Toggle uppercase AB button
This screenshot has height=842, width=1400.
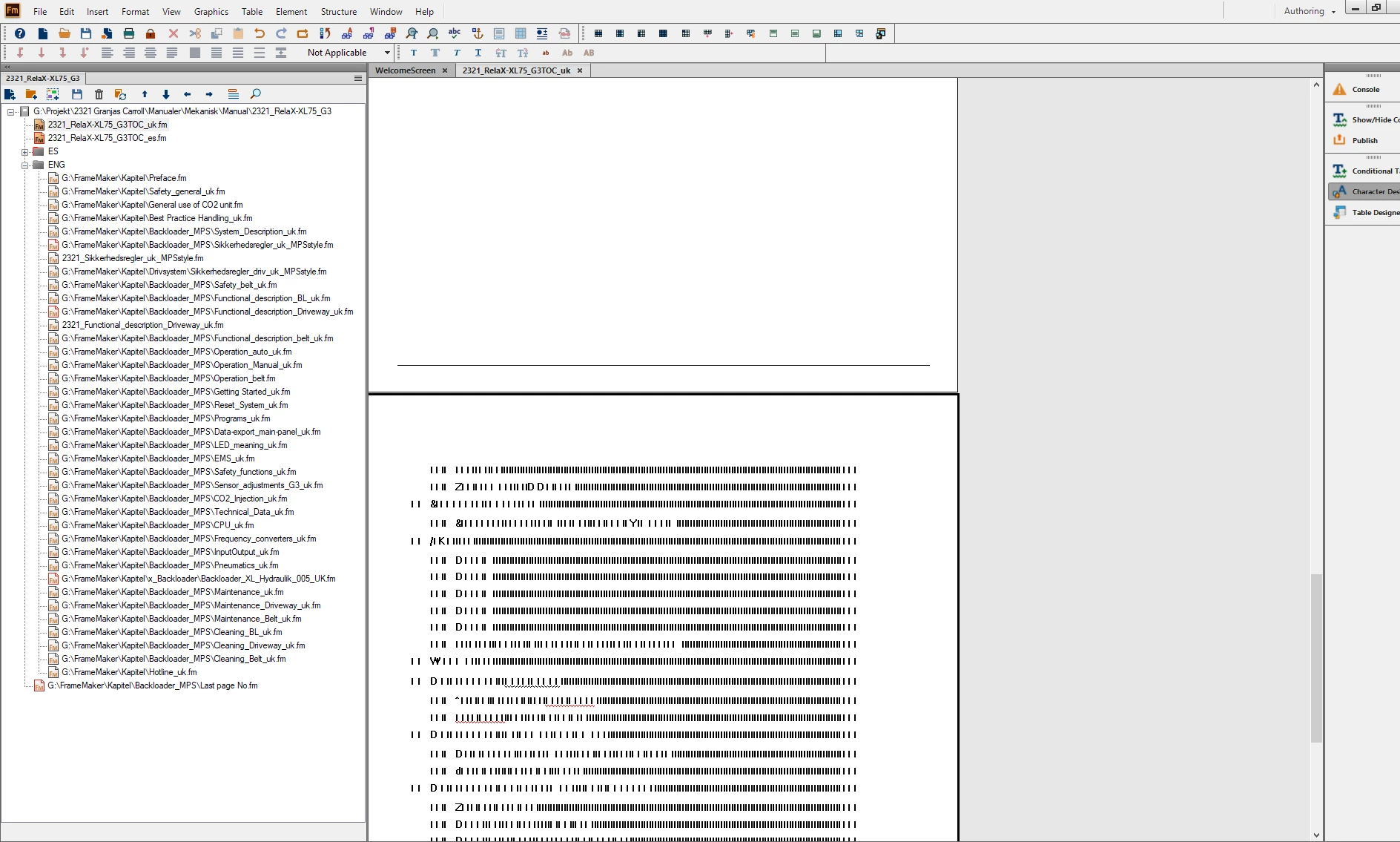589,53
